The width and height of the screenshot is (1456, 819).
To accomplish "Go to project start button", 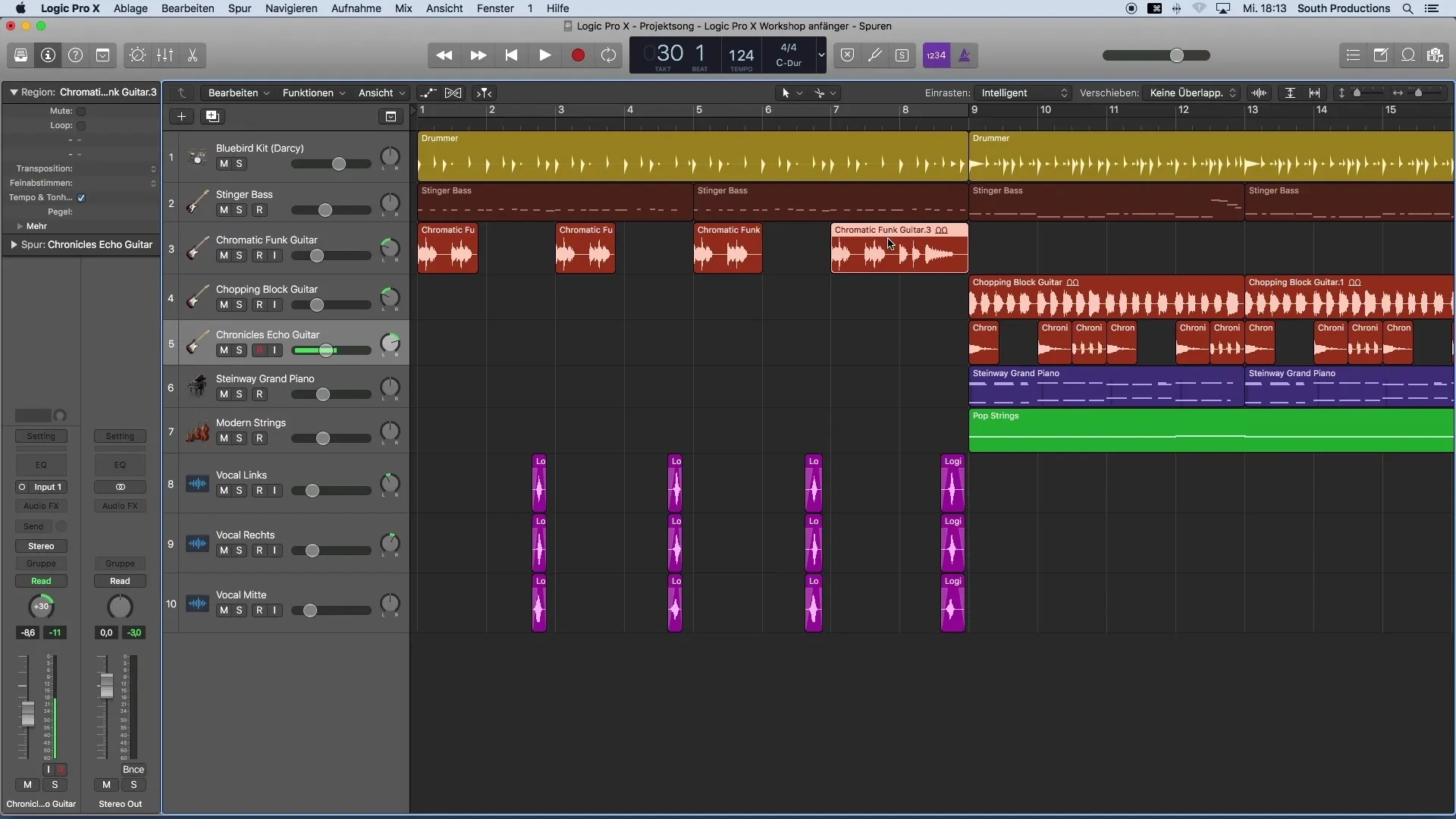I will (x=511, y=55).
